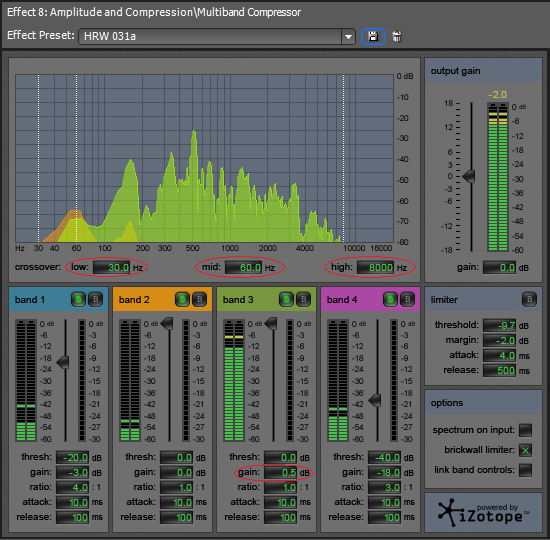This screenshot has width=550, height=540.
Task: Edit the limiter threshold field
Action: (x=500, y=326)
